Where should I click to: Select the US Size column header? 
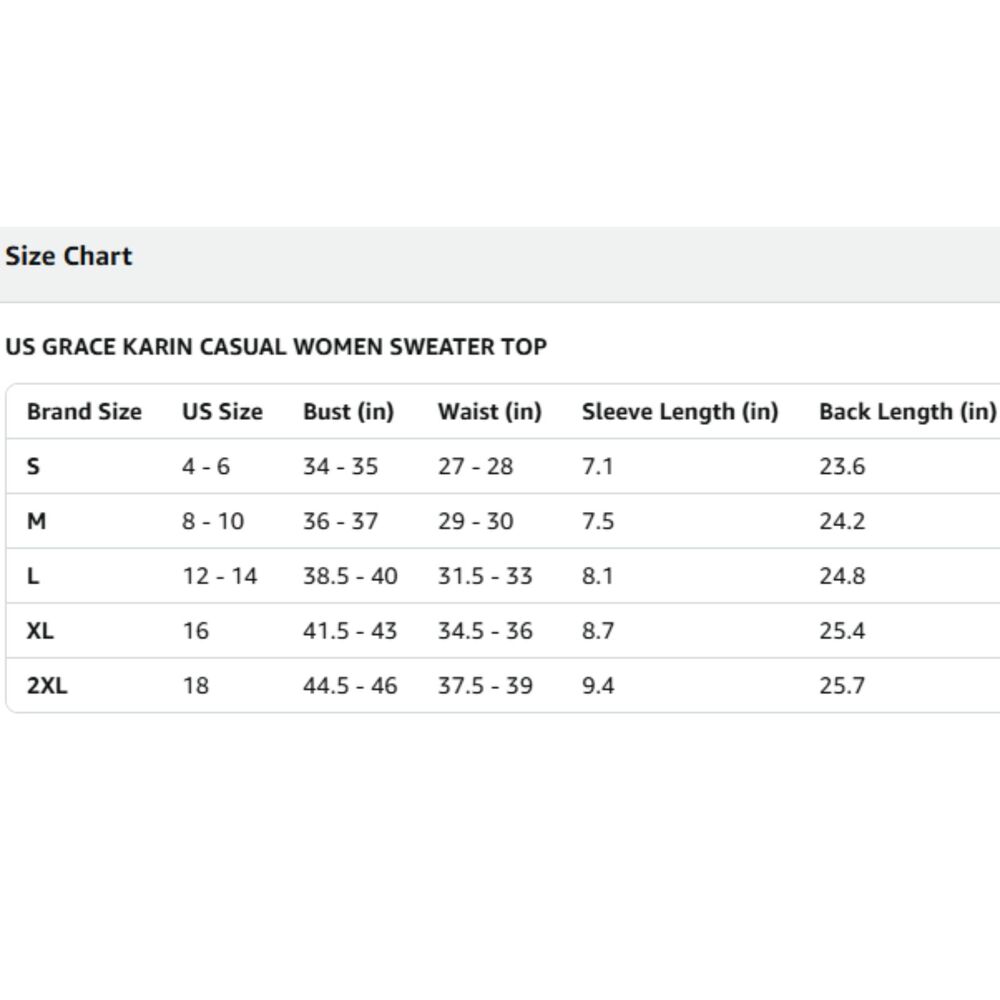tap(222, 411)
